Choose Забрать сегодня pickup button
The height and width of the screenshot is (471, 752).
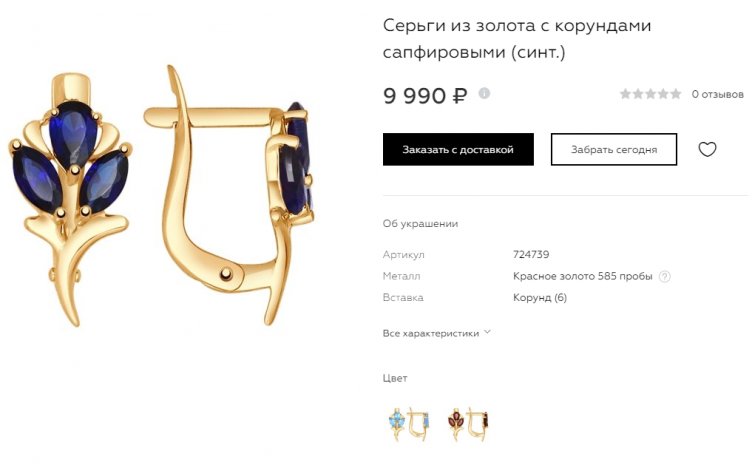point(613,149)
